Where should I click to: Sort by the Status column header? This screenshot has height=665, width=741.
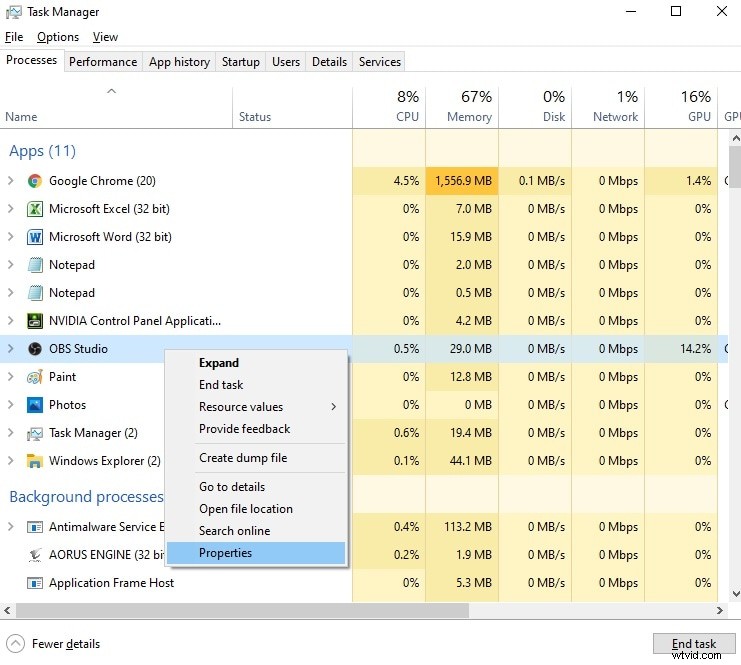click(293, 107)
